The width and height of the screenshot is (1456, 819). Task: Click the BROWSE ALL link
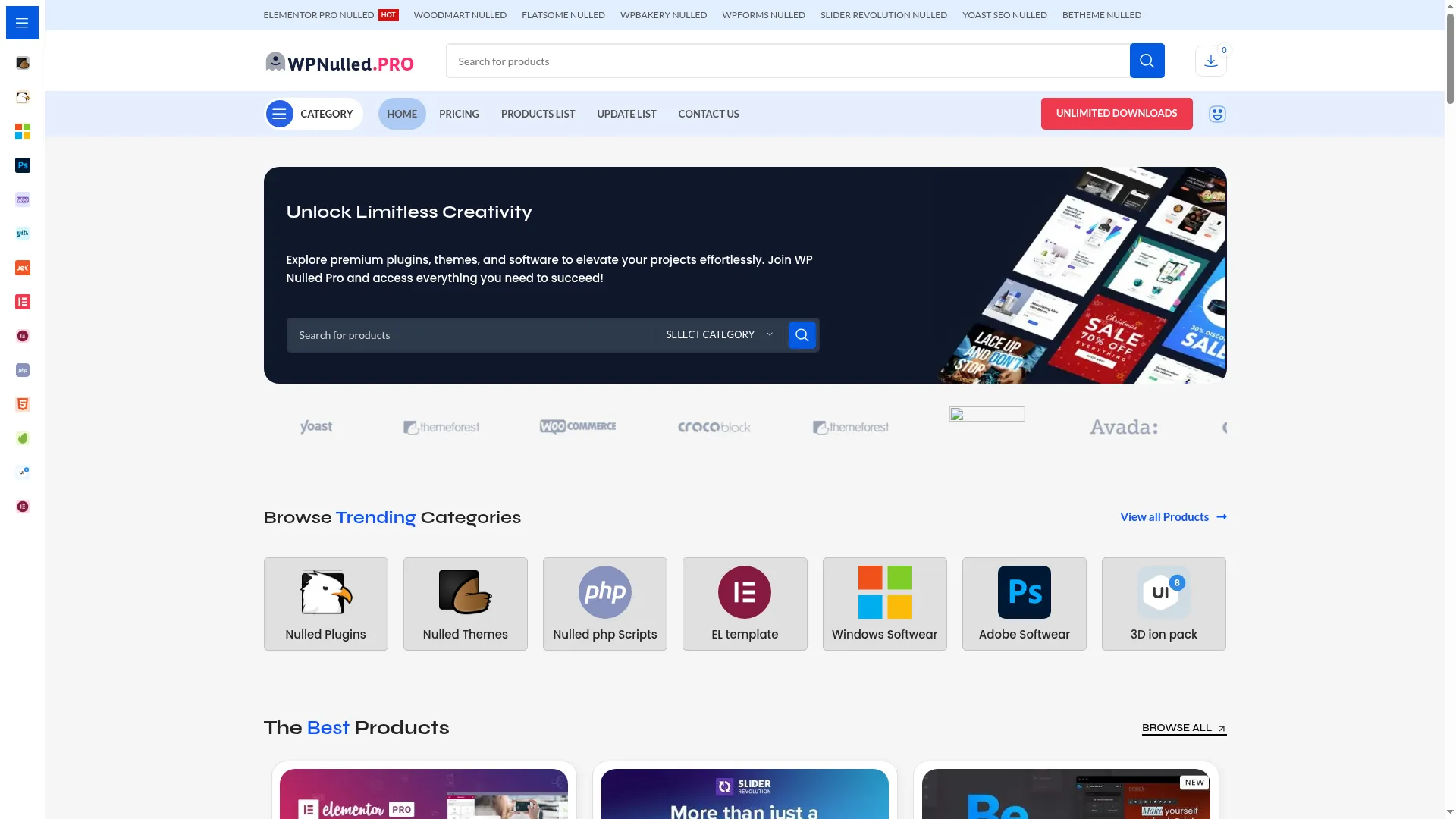[x=1184, y=728]
